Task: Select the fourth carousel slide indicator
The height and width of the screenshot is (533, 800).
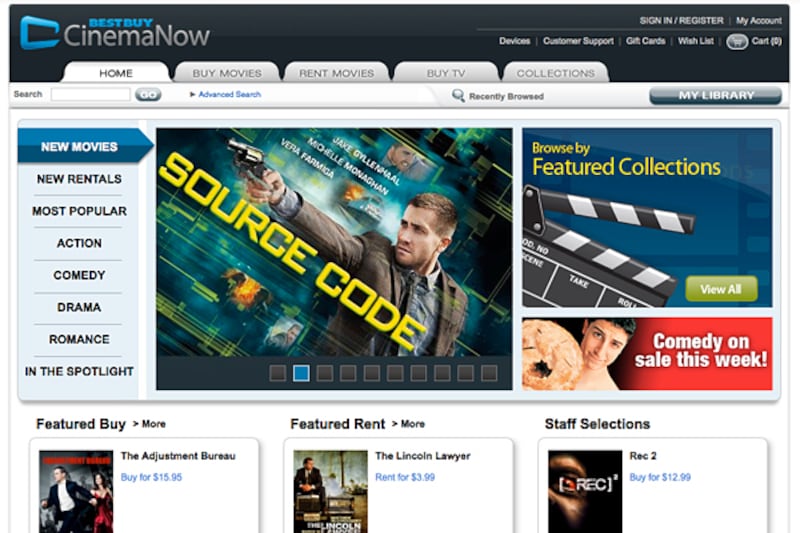Action: (x=348, y=373)
